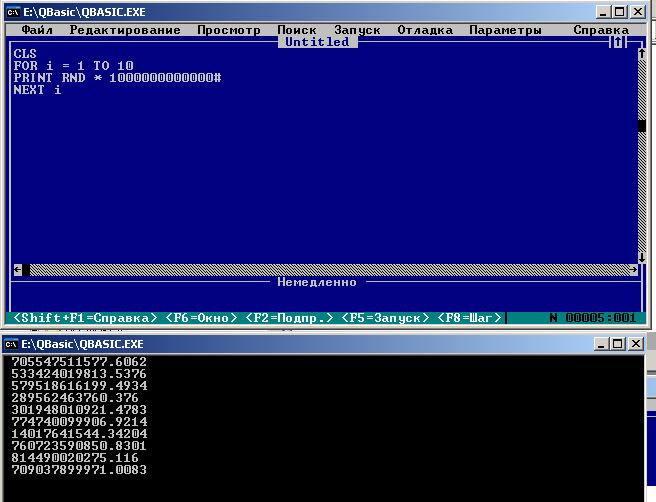Click the F2=Подпр. status bar shortcut
656x502 pixels.
click(x=289, y=317)
